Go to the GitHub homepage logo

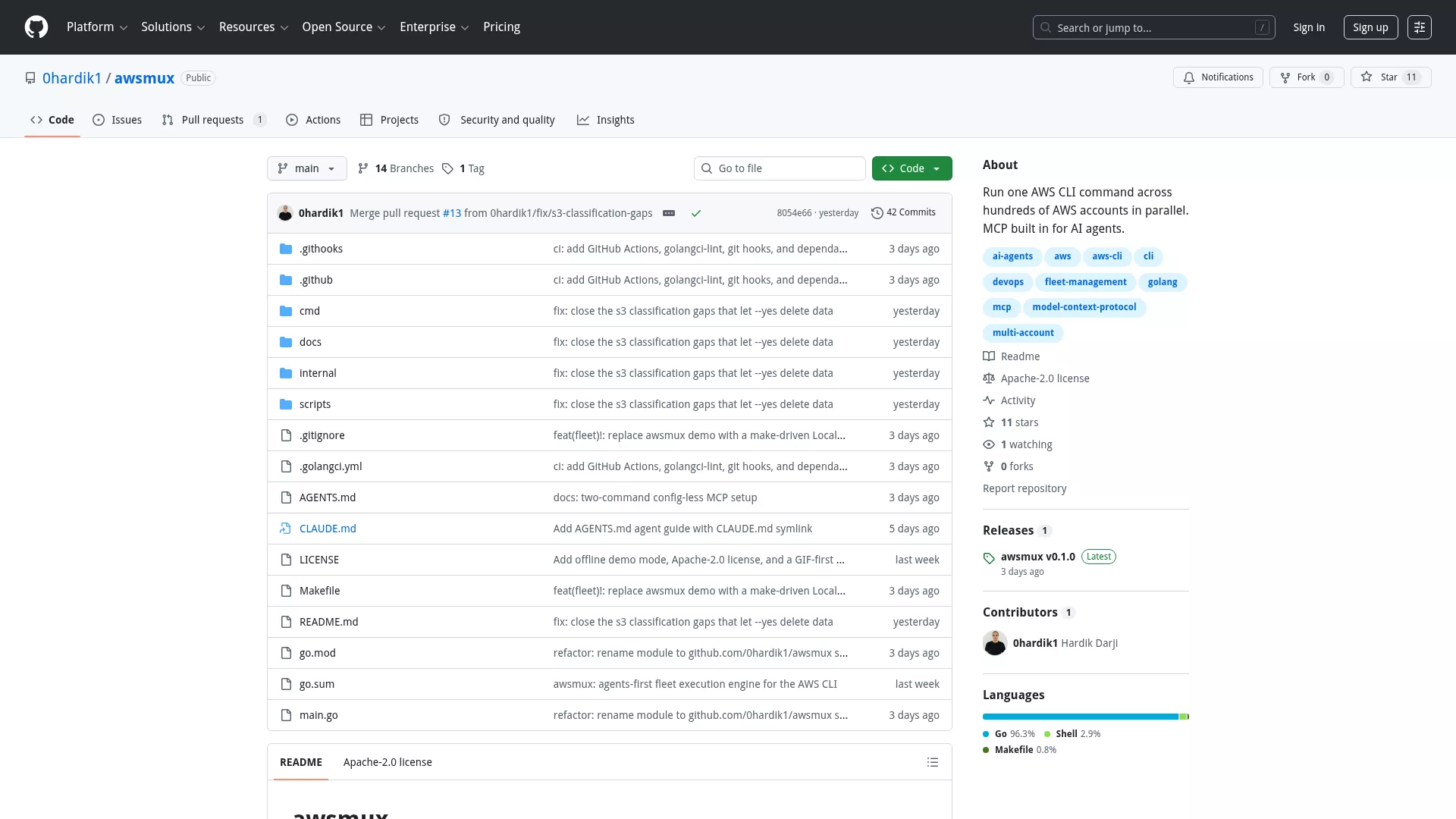click(36, 27)
